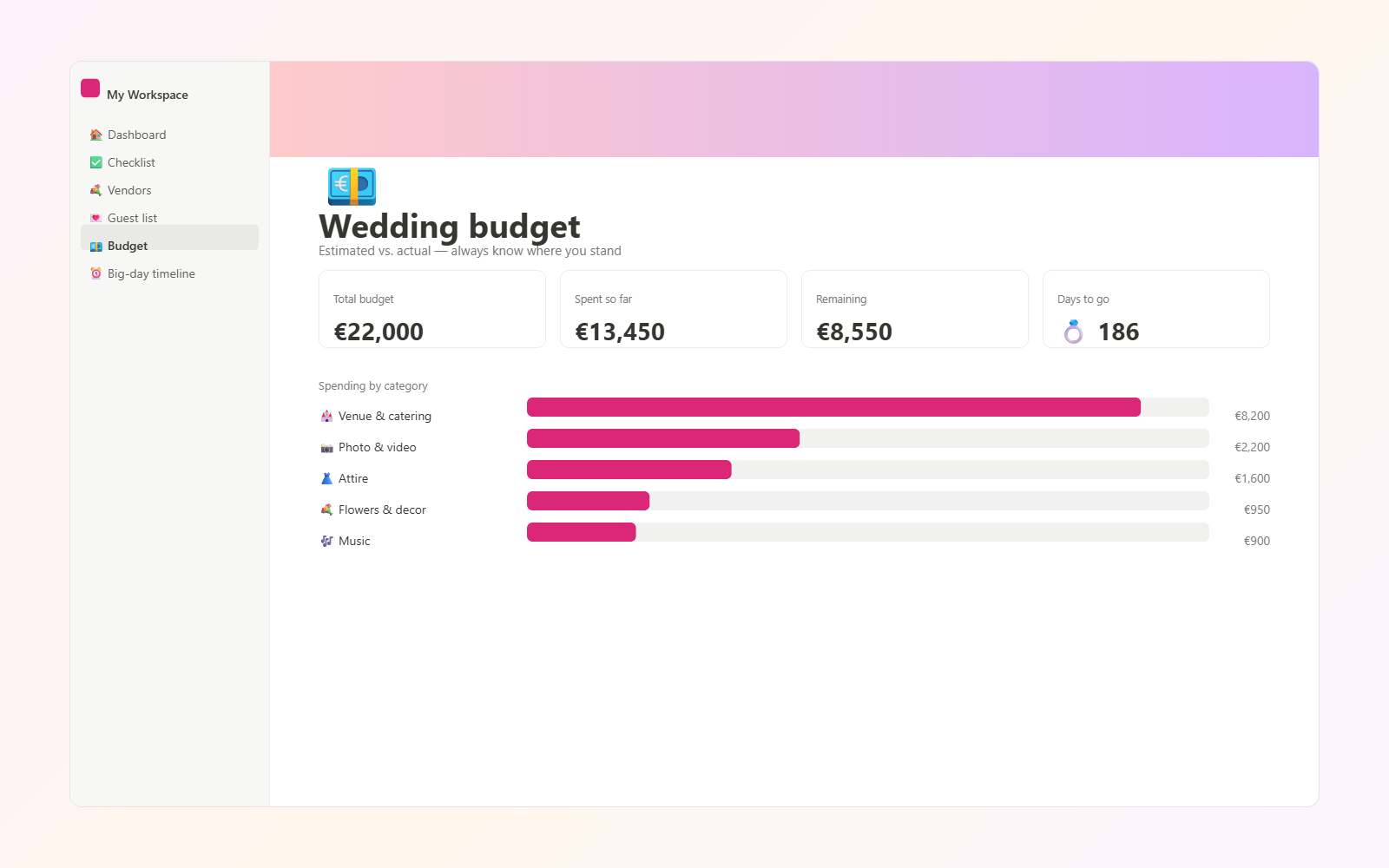Click the Total budget card

[432, 309]
